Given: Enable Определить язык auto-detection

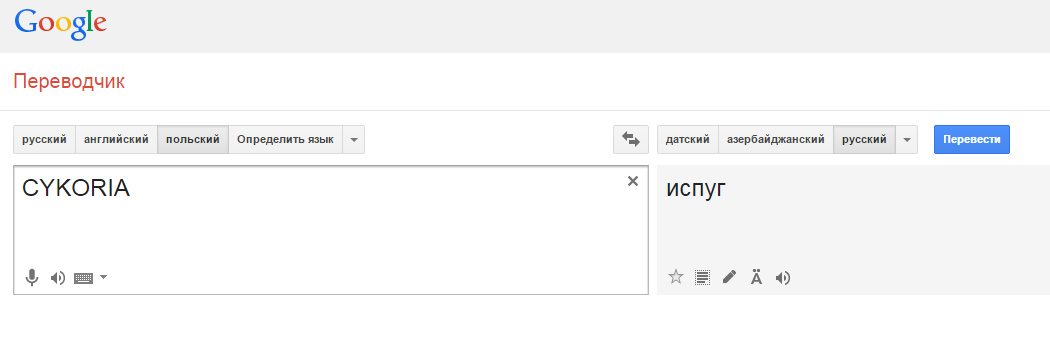Looking at the screenshot, I should pos(285,140).
